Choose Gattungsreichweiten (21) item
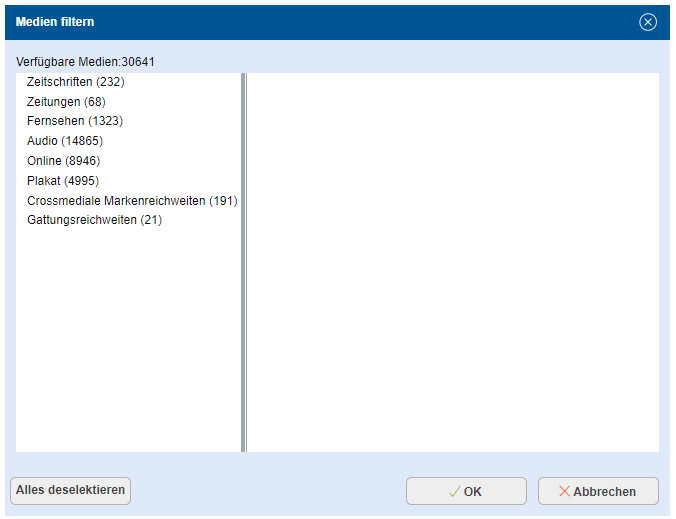Image resolution: width=676 pixels, height=519 pixels. (x=94, y=220)
